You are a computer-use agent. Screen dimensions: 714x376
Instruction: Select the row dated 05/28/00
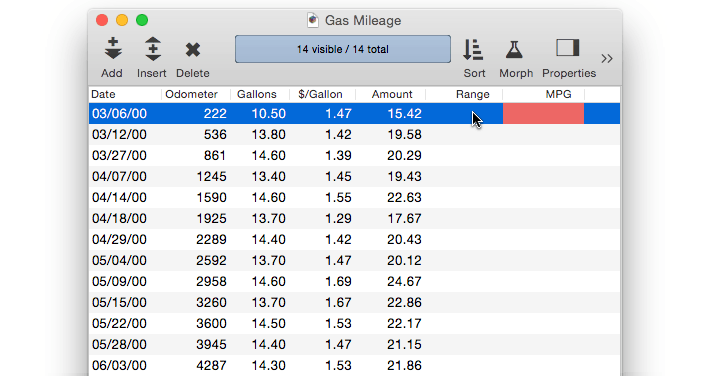point(354,344)
